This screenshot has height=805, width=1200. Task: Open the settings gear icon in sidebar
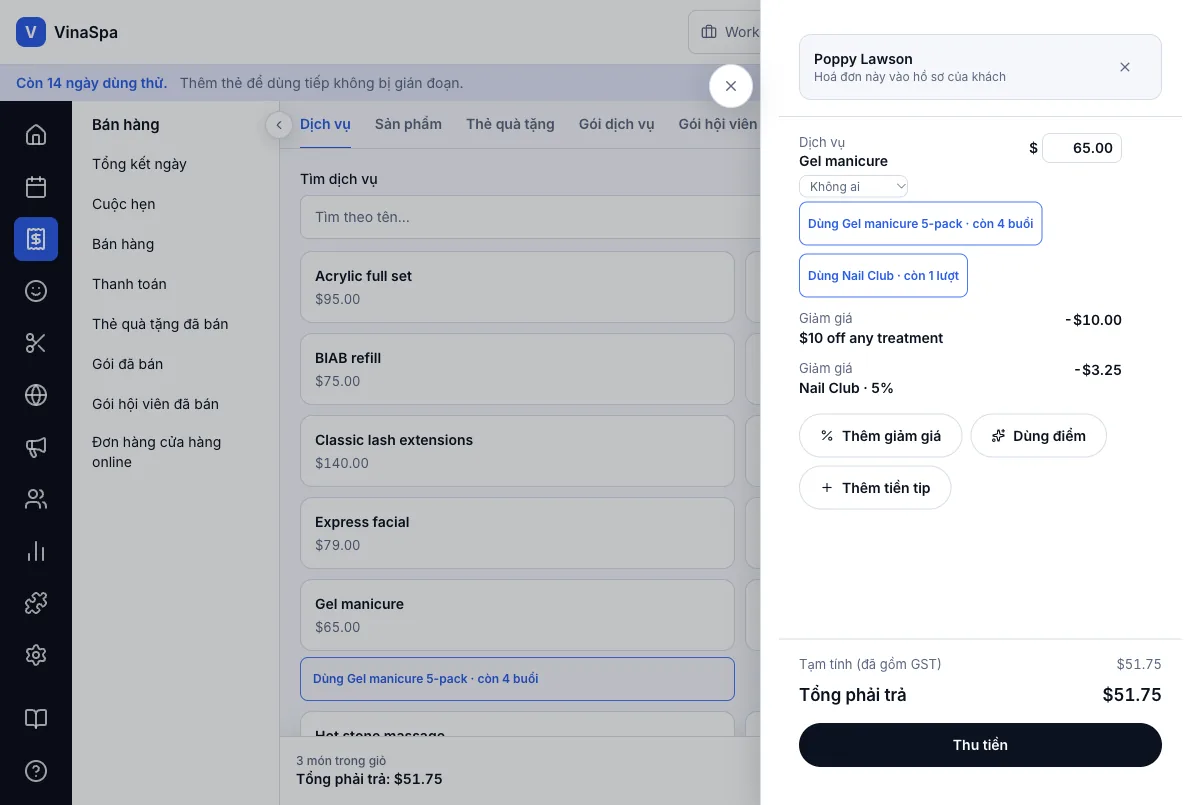click(x=36, y=655)
